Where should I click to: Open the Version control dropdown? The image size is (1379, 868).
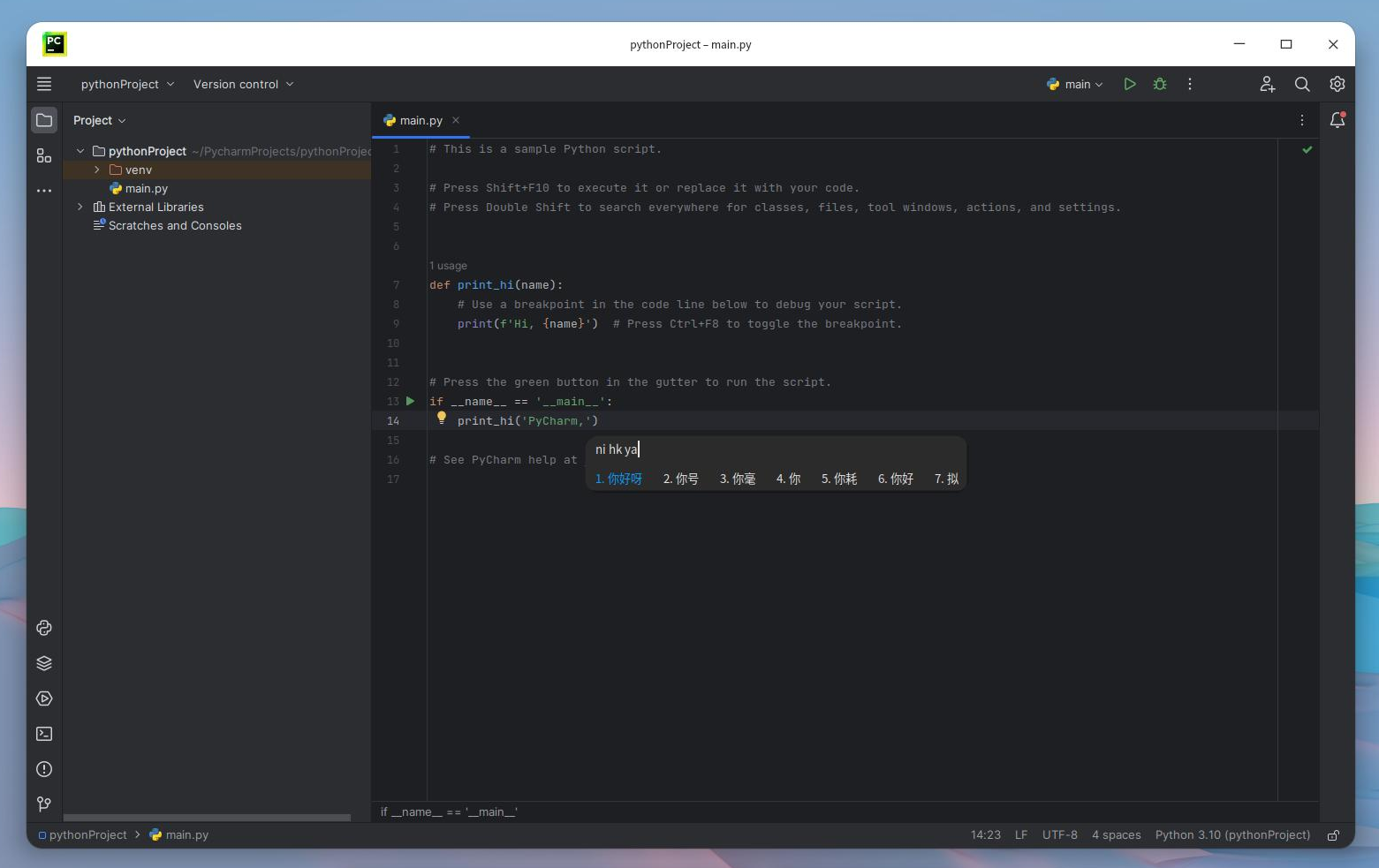(243, 84)
